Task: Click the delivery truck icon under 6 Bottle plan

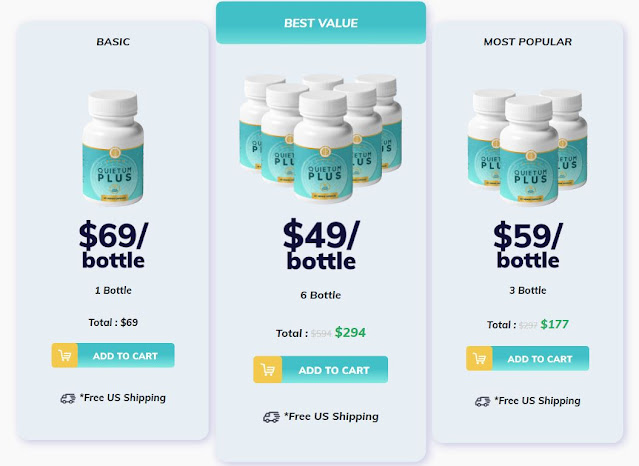Action: click(271, 417)
